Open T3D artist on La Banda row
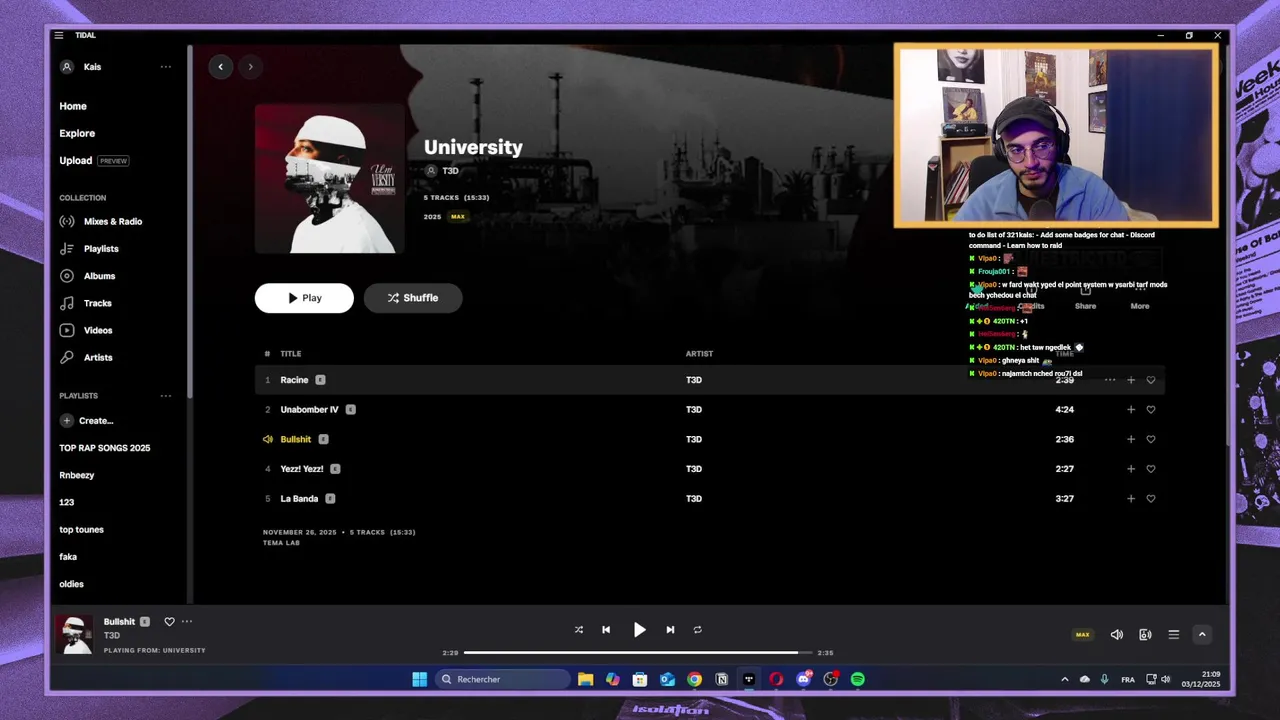 (x=694, y=499)
